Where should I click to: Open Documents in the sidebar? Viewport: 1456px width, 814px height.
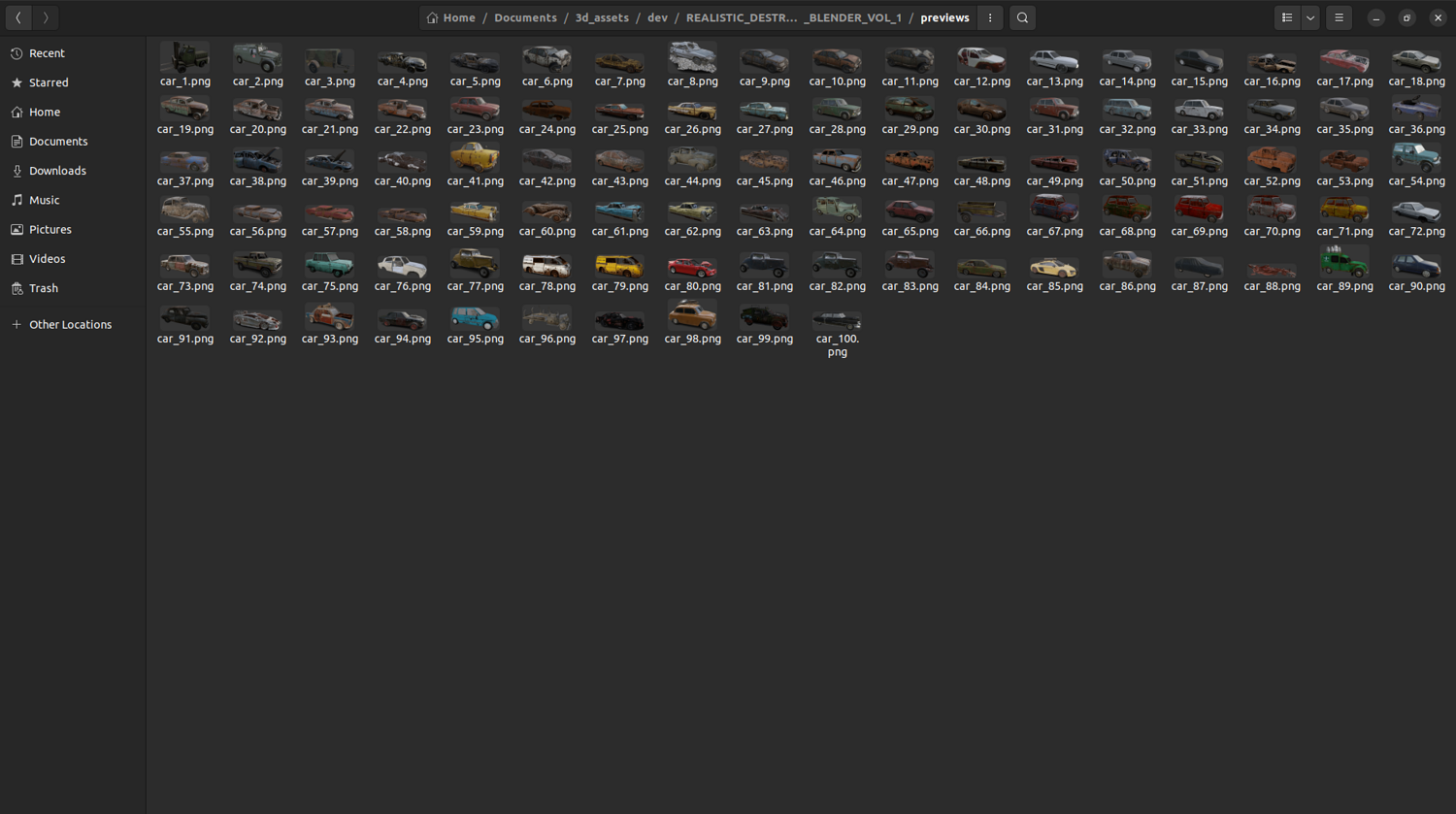click(73, 142)
